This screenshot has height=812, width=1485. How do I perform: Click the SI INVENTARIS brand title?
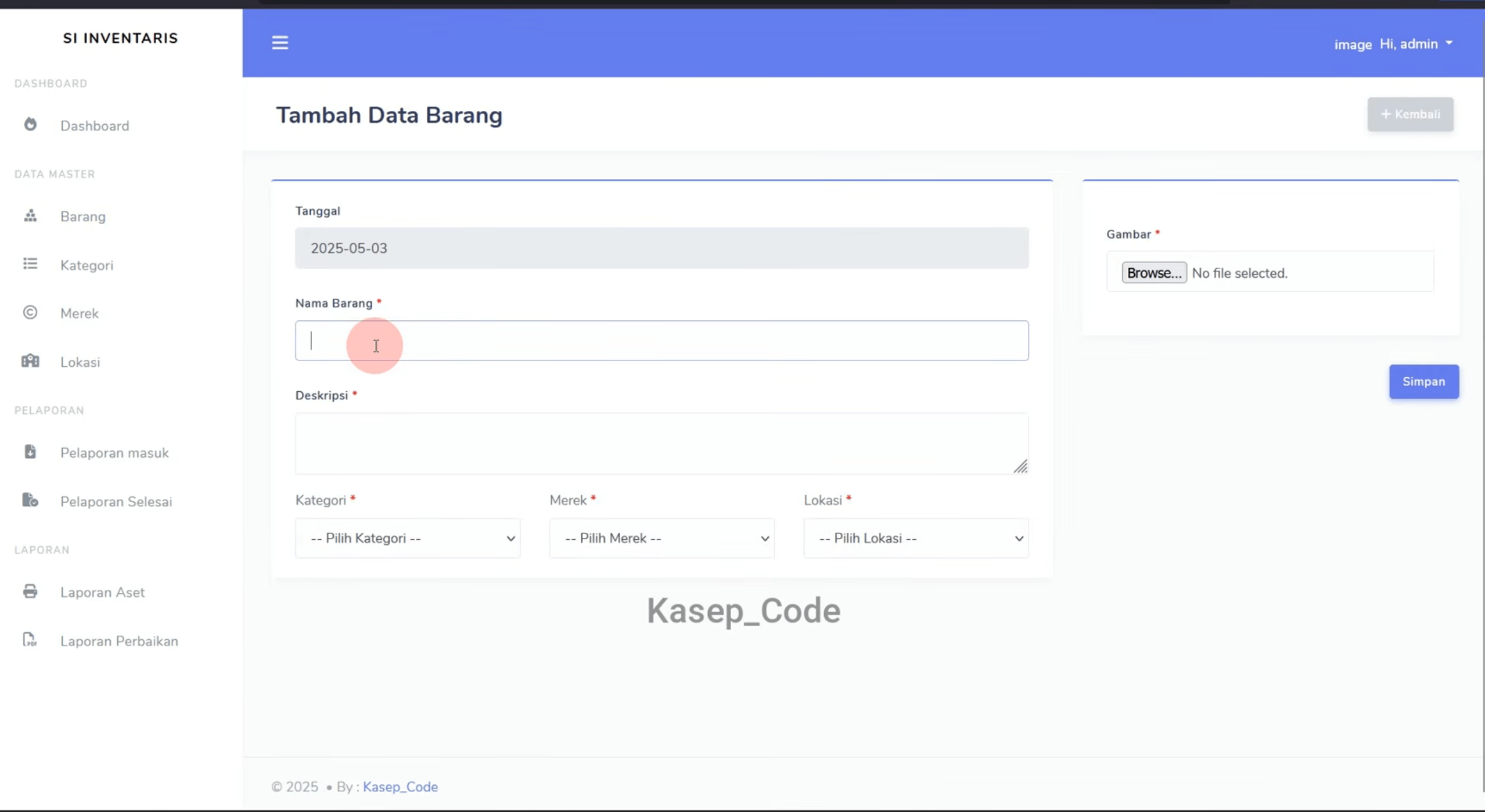pos(120,38)
